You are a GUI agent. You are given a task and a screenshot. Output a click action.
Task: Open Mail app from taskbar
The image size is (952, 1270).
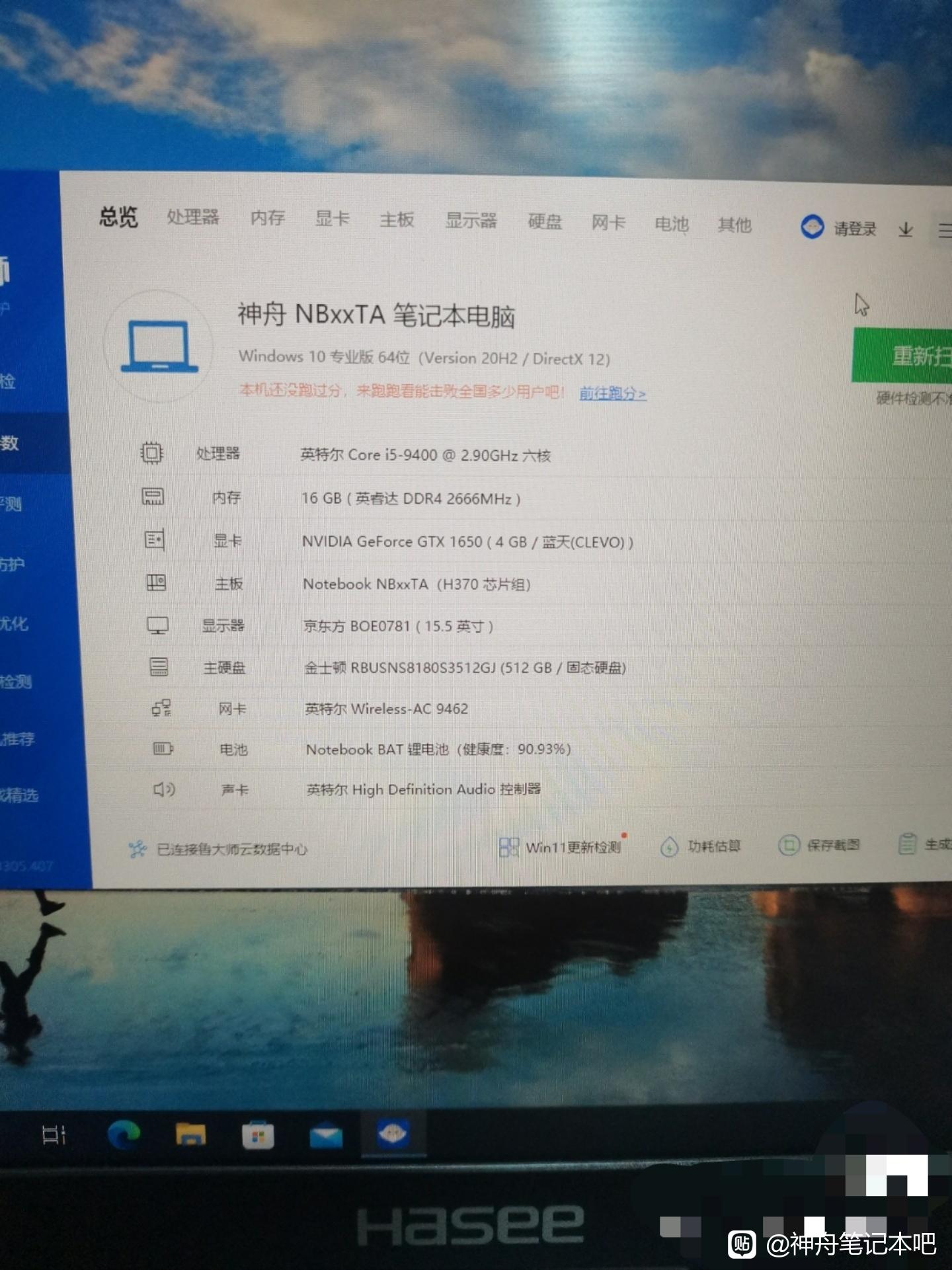(326, 1136)
